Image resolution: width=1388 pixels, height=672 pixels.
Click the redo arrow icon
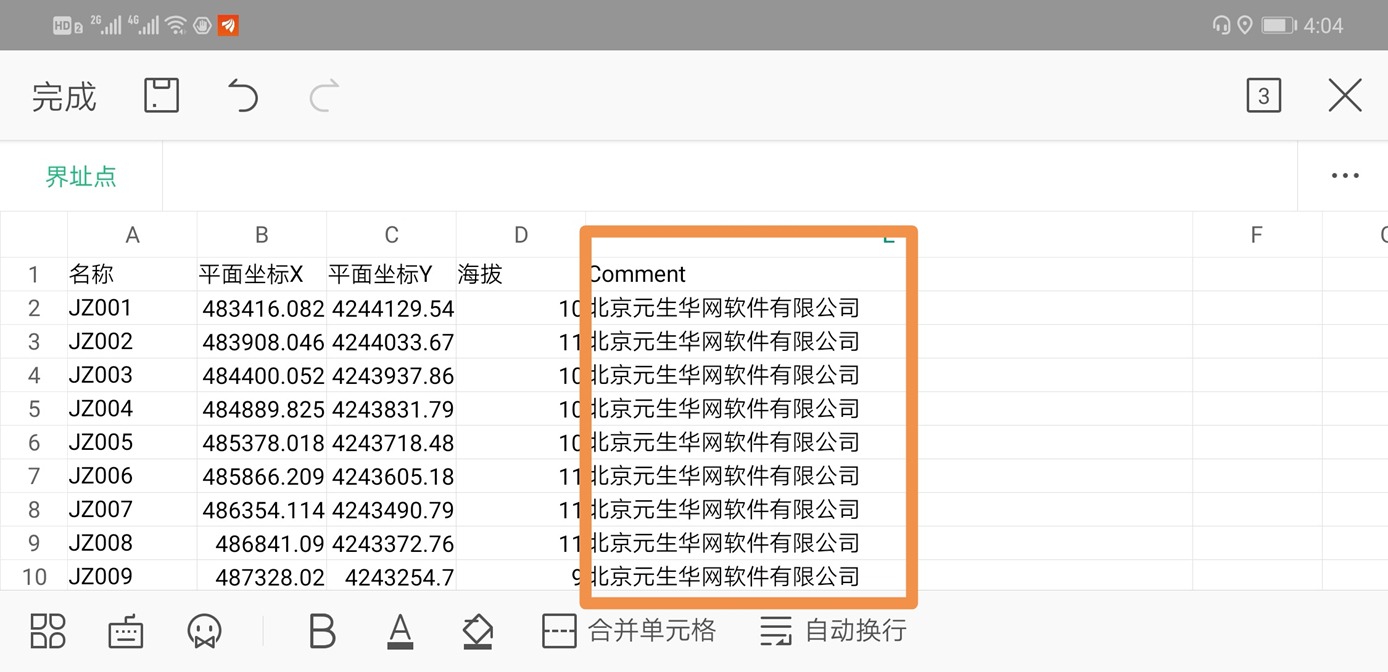click(x=324, y=96)
